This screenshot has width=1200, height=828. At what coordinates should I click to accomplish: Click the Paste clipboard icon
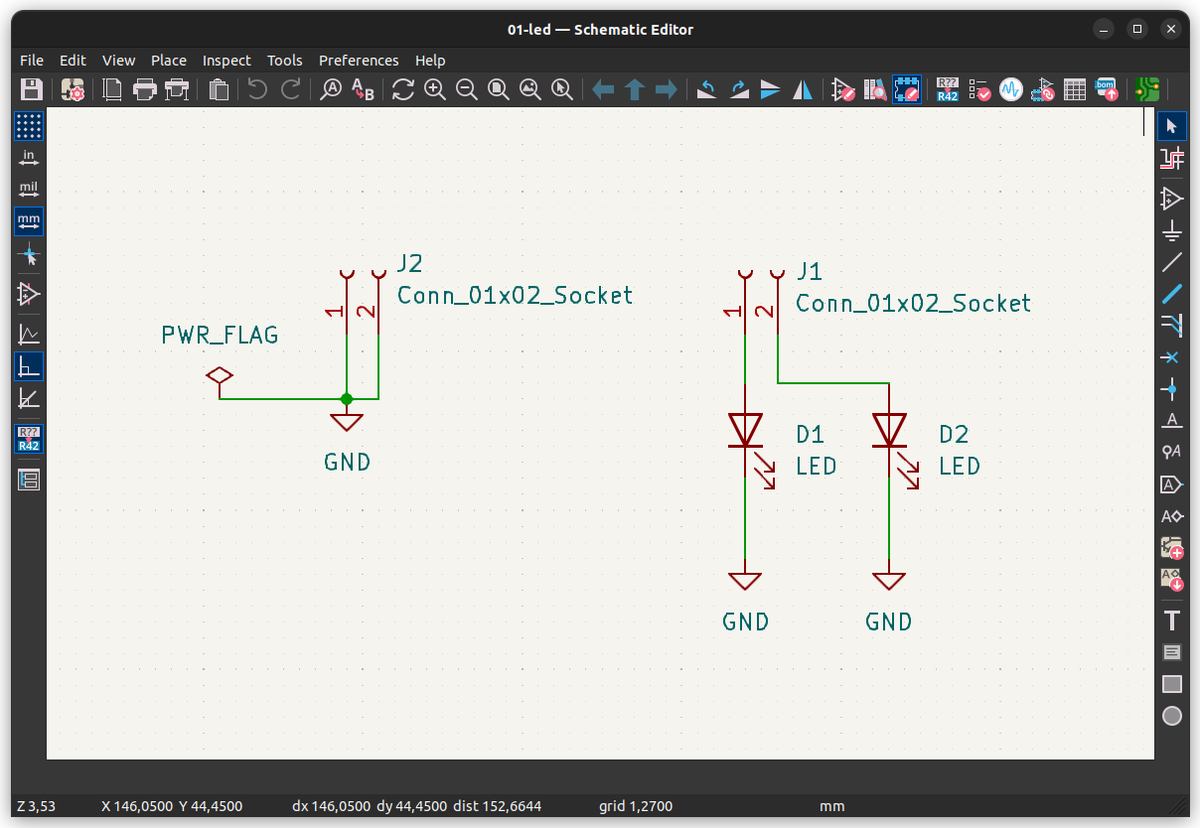[219, 90]
